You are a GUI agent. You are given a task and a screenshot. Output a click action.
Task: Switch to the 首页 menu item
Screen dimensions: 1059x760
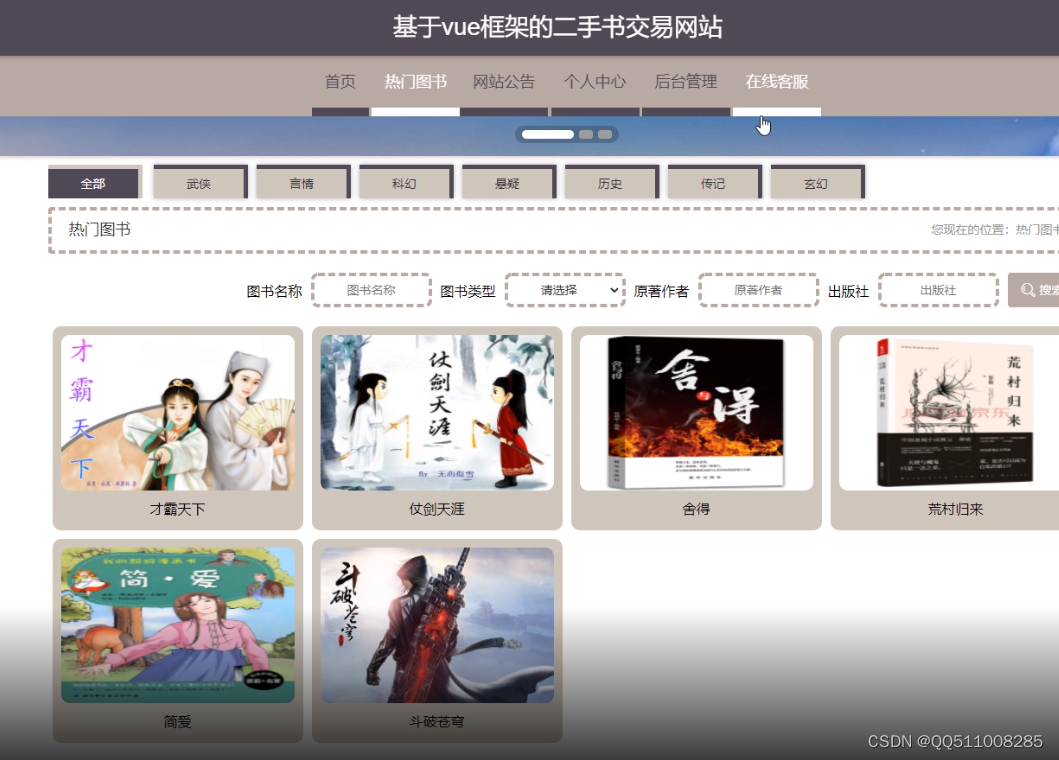339,83
